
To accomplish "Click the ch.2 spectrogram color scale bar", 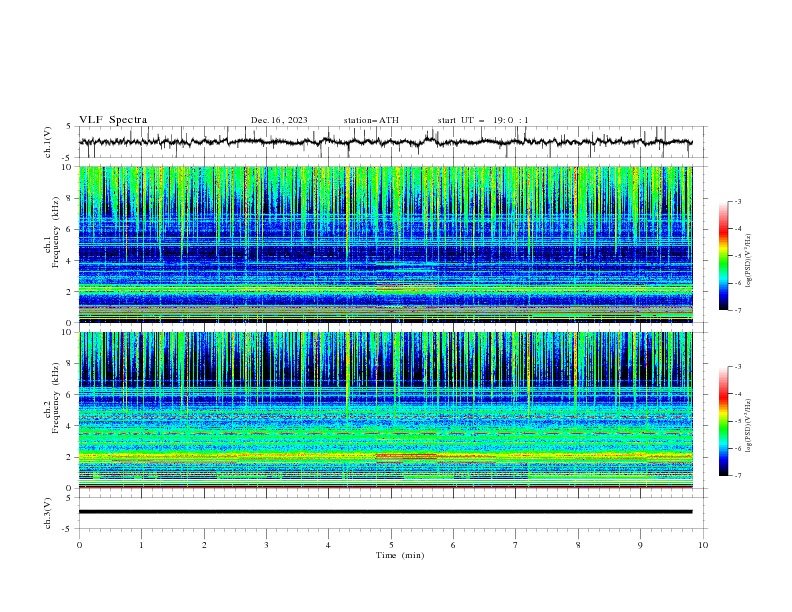I will [x=724, y=421].
